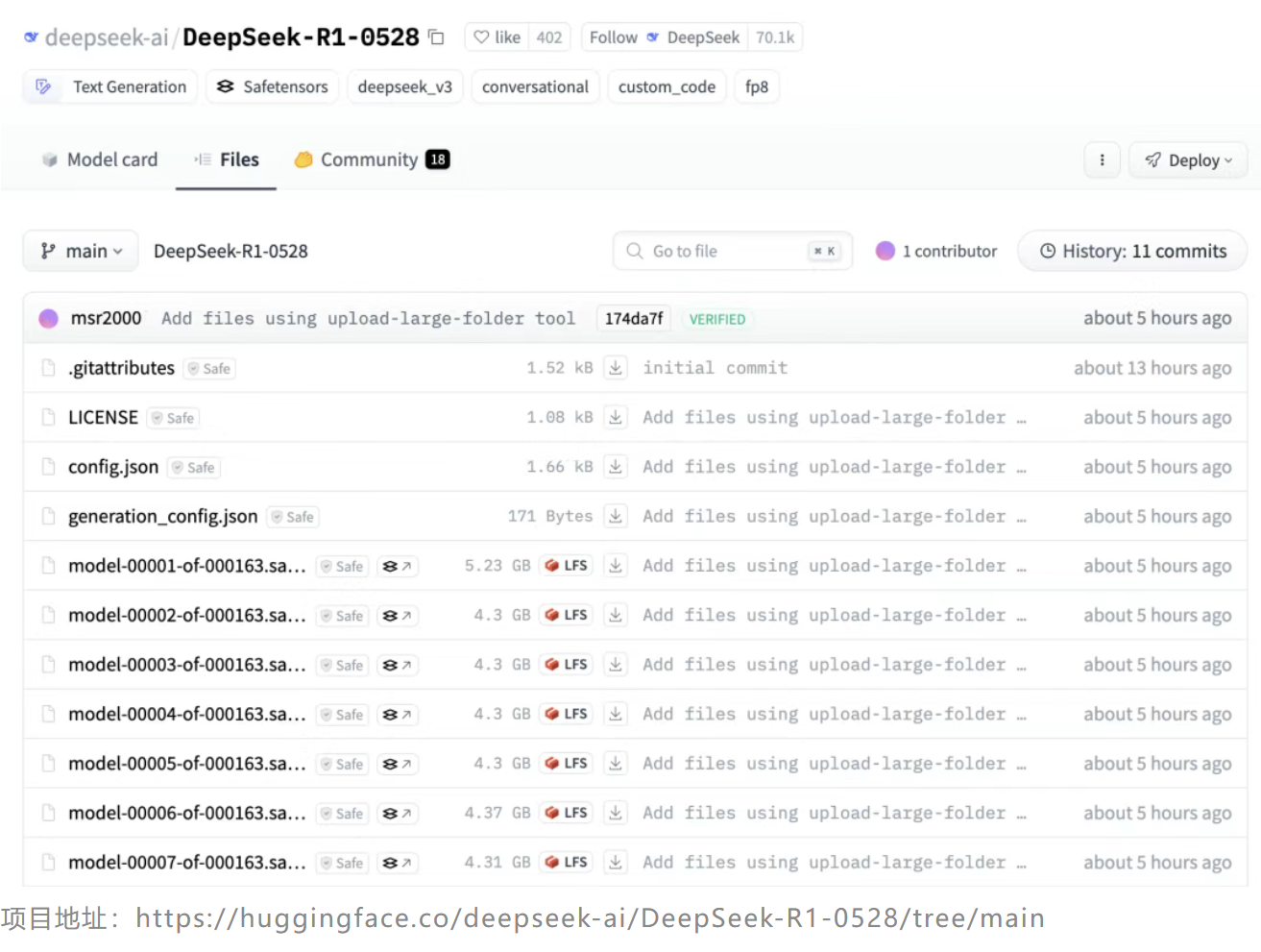Viewport: 1261px width, 952px height.
Task: Select the deepseek_v3 tag
Action: [405, 86]
